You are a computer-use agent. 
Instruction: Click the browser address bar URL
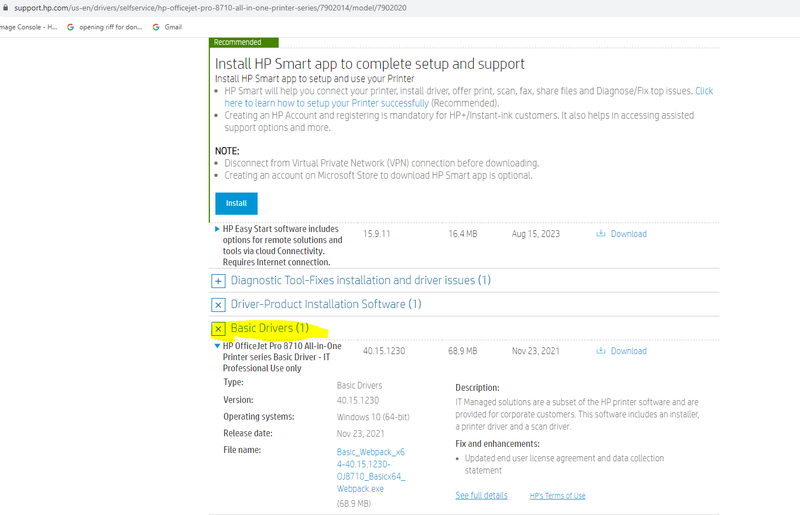click(x=210, y=8)
